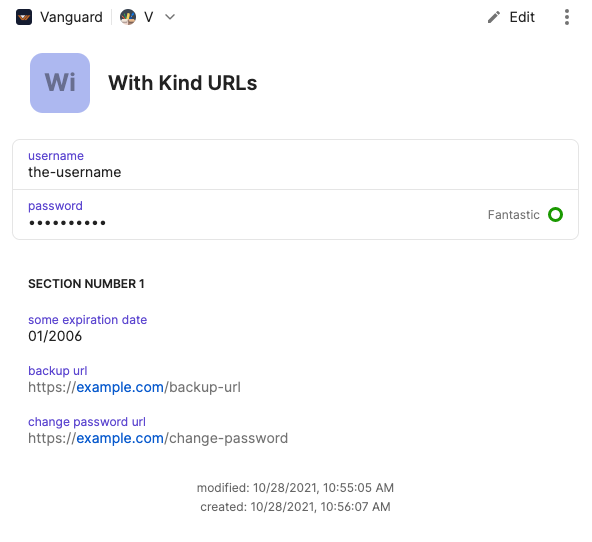This screenshot has height=542, width=592.
Task: Click the SECTION NUMBER 1 heading
Action: coord(86,284)
